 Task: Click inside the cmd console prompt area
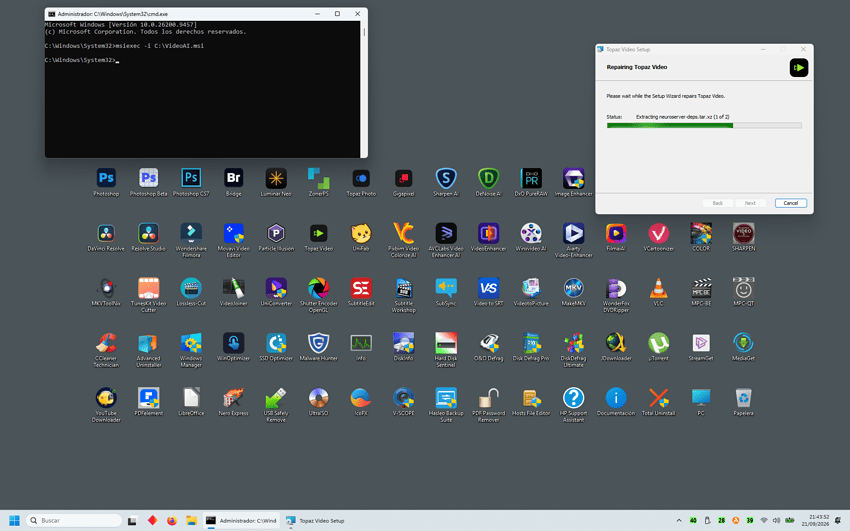(202, 89)
